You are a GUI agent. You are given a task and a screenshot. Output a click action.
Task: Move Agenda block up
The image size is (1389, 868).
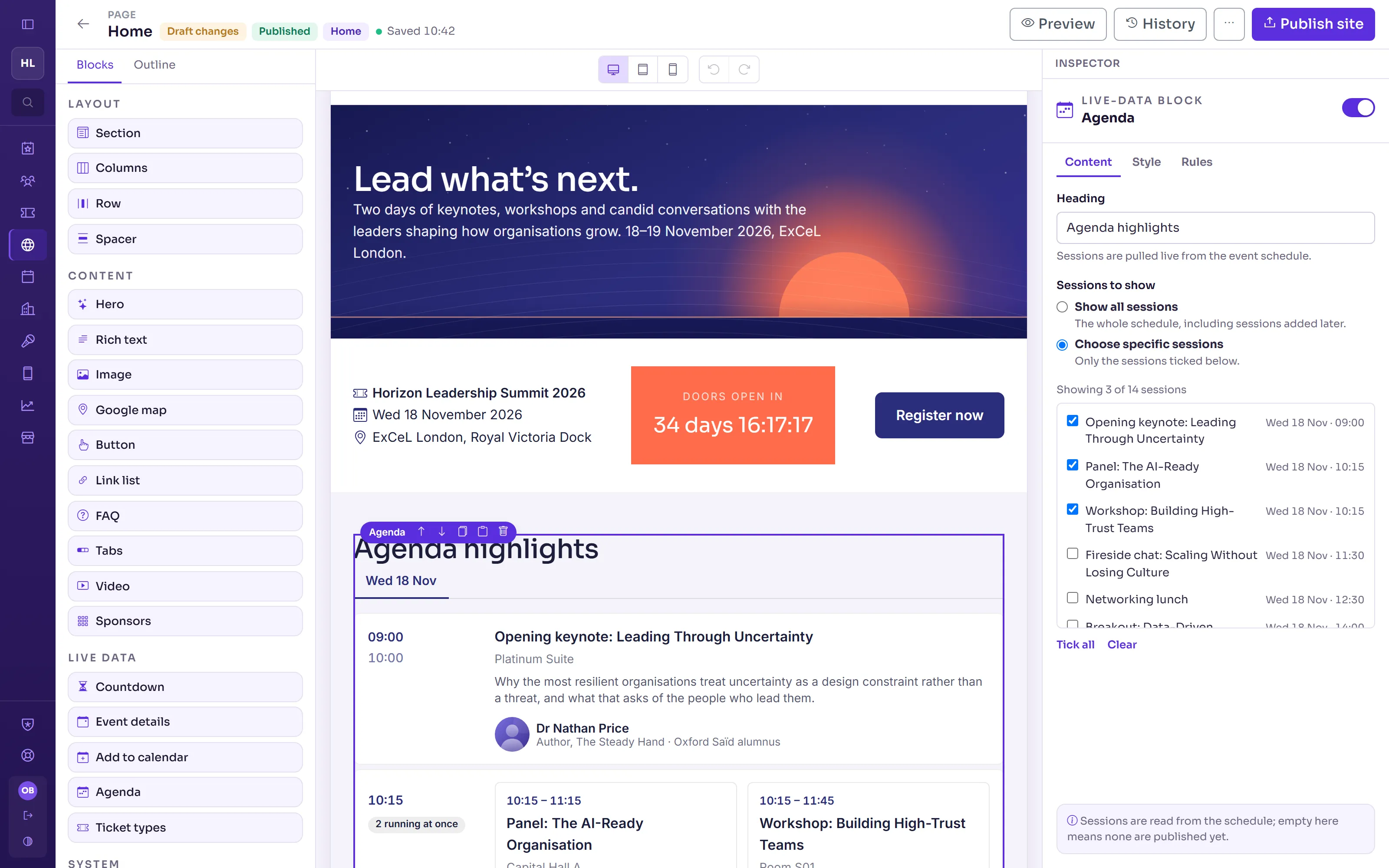coord(421,532)
